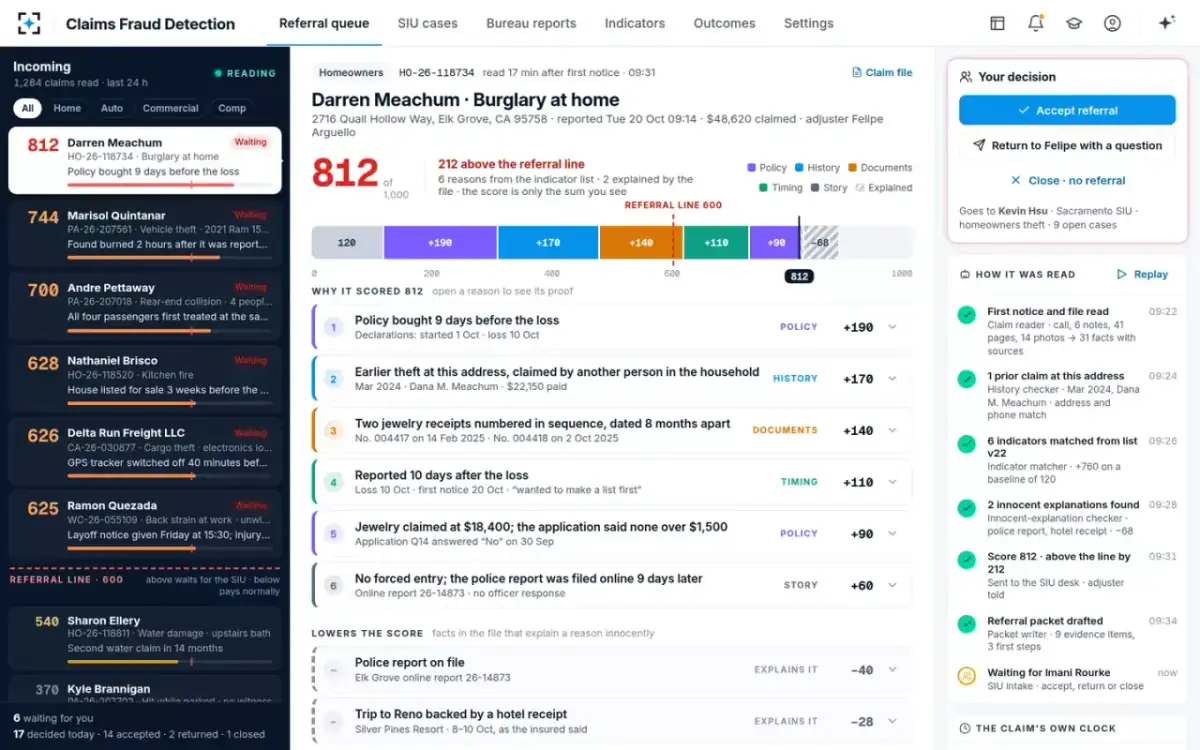Click the queue icon beside How it was read

(965, 274)
